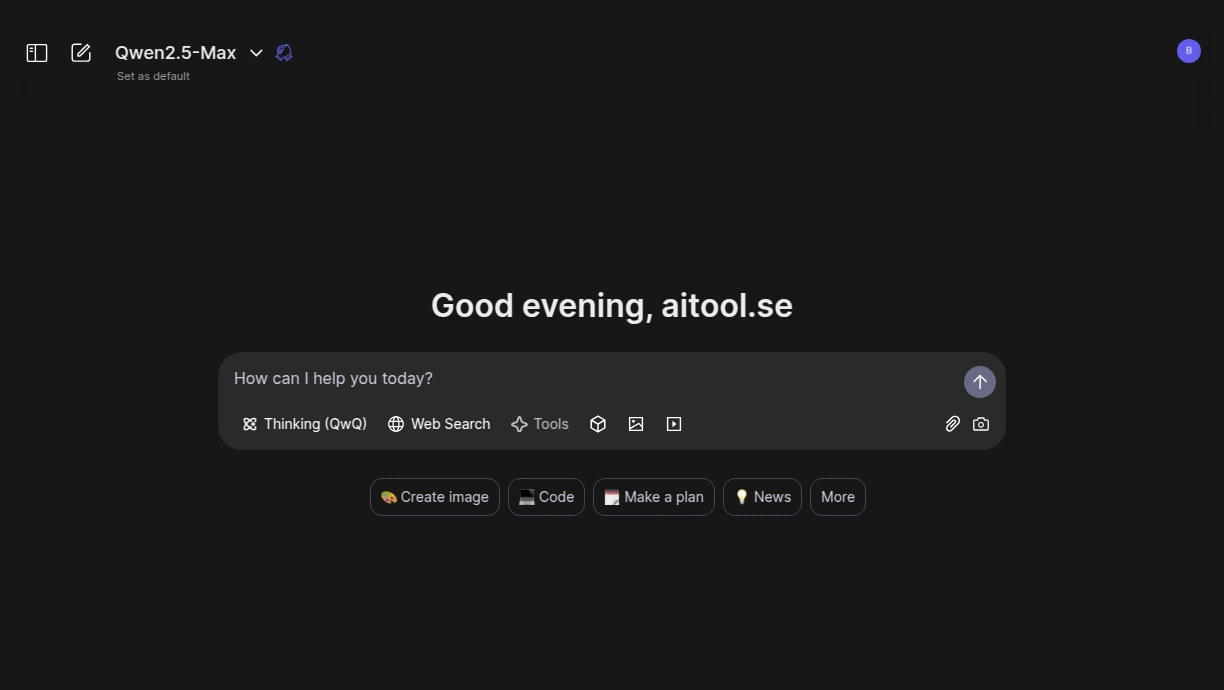Expand the More suggestions list

(838, 497)
